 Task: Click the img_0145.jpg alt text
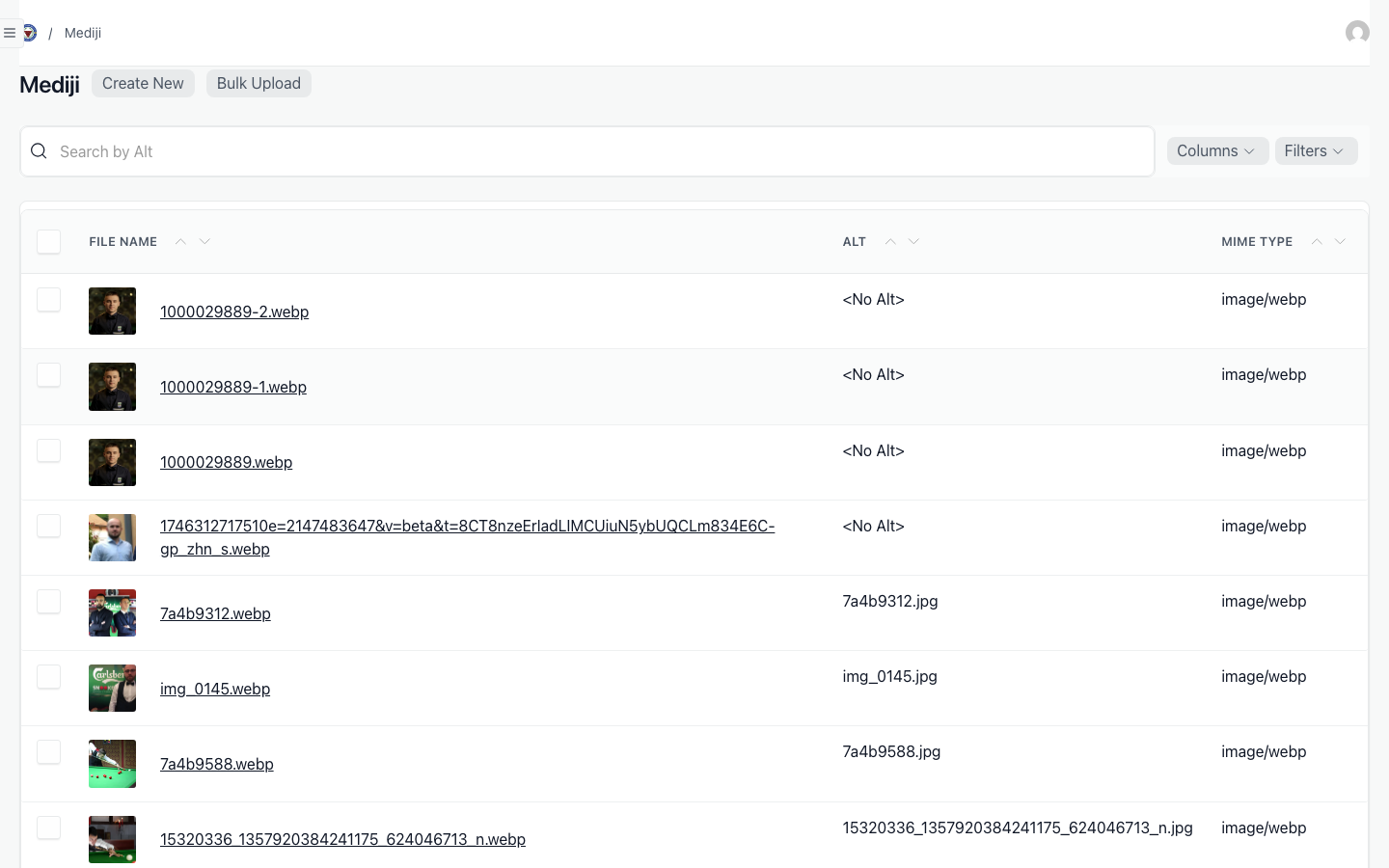[x=889, y=676]
